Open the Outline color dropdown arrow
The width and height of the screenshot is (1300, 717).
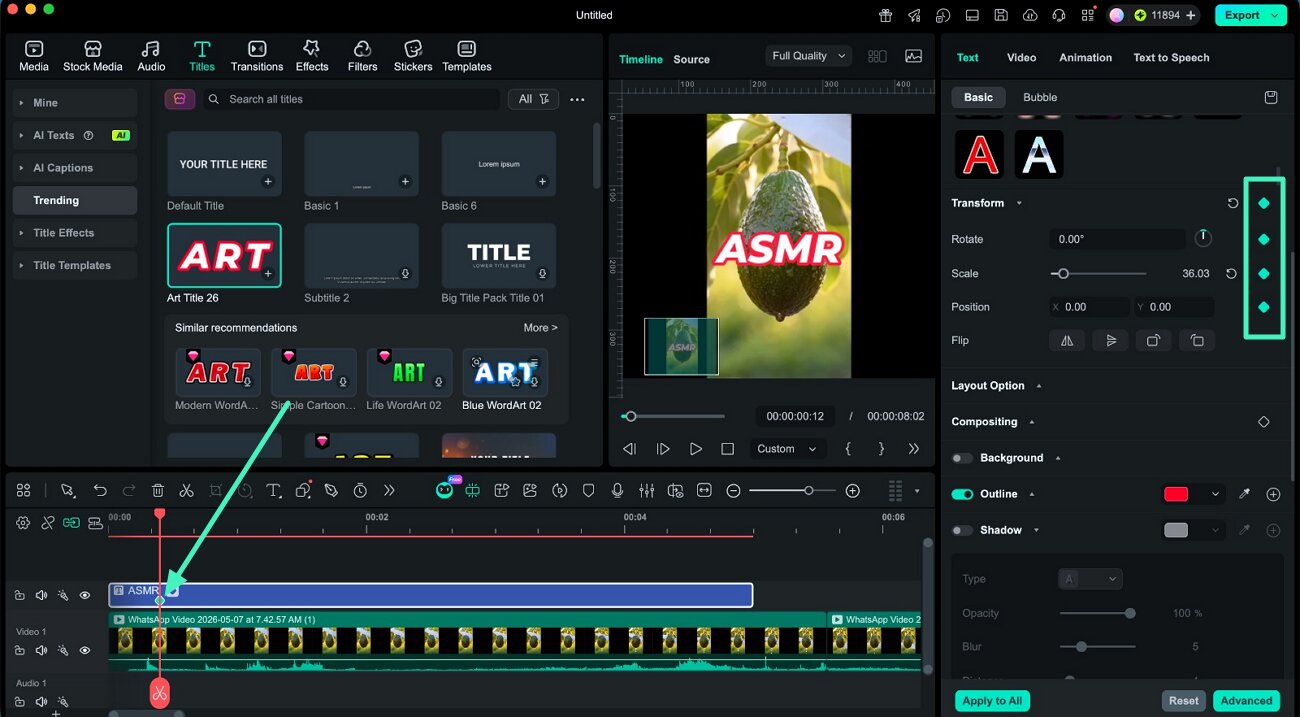coord(1216,494)
